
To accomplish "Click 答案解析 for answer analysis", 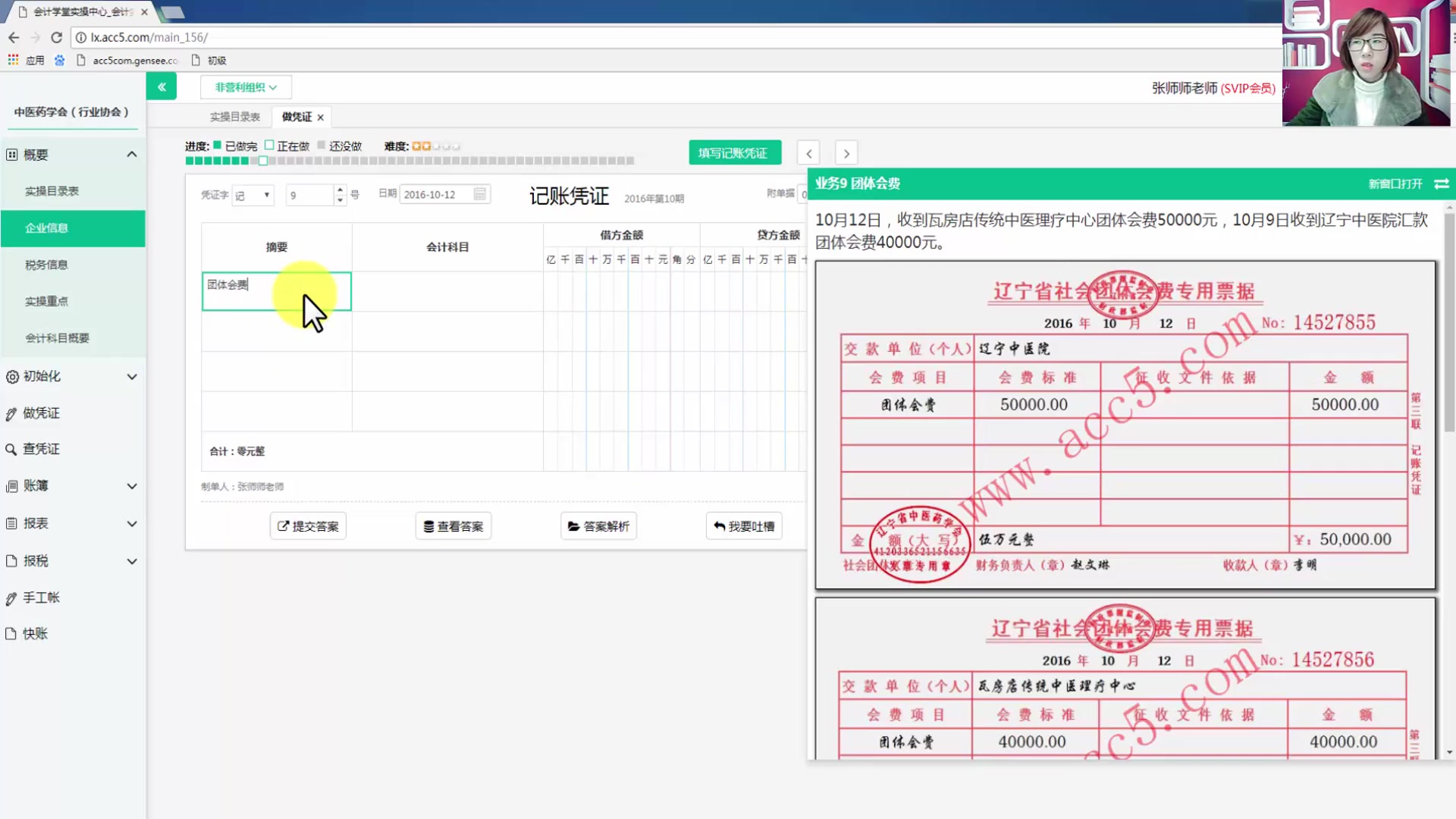I will pyautogui.click(x=598, y=525).
